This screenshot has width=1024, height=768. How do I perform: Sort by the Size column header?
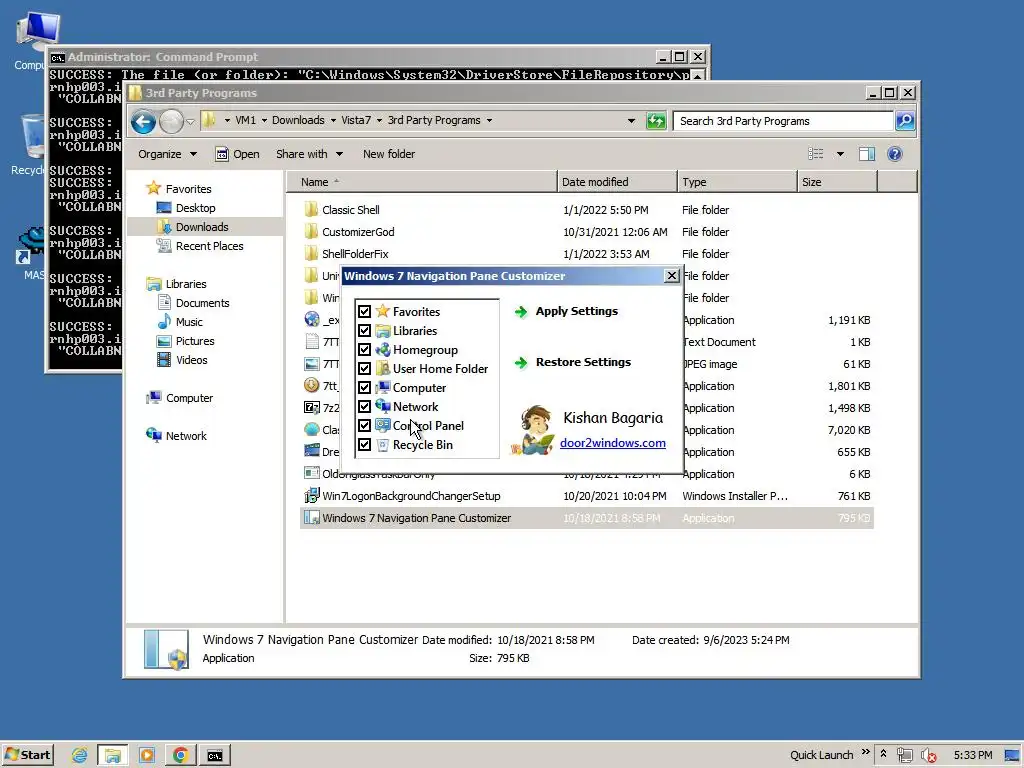click(837, 182)
